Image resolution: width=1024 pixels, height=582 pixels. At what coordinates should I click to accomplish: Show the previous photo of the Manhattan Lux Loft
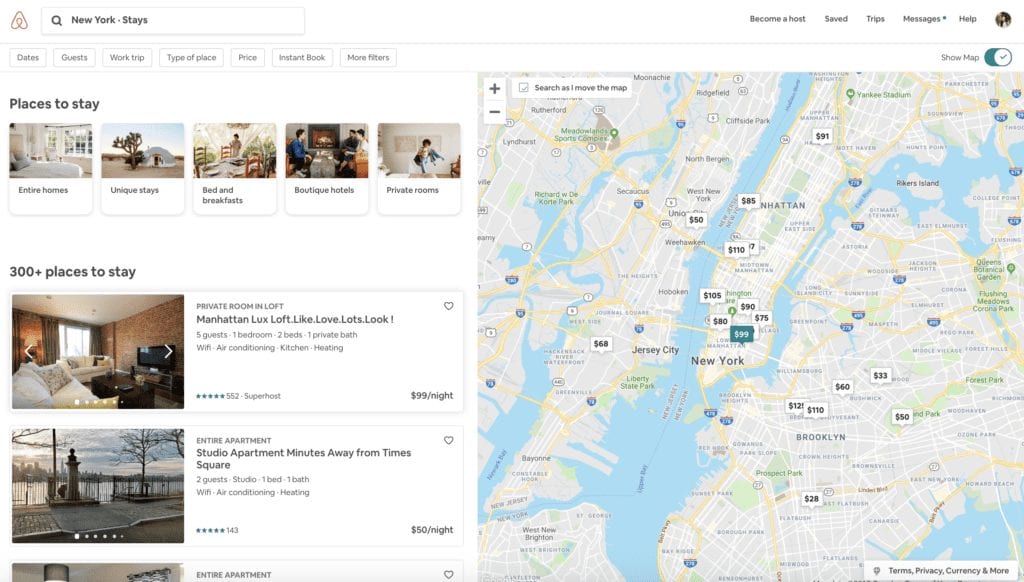[x=30, y=351]
